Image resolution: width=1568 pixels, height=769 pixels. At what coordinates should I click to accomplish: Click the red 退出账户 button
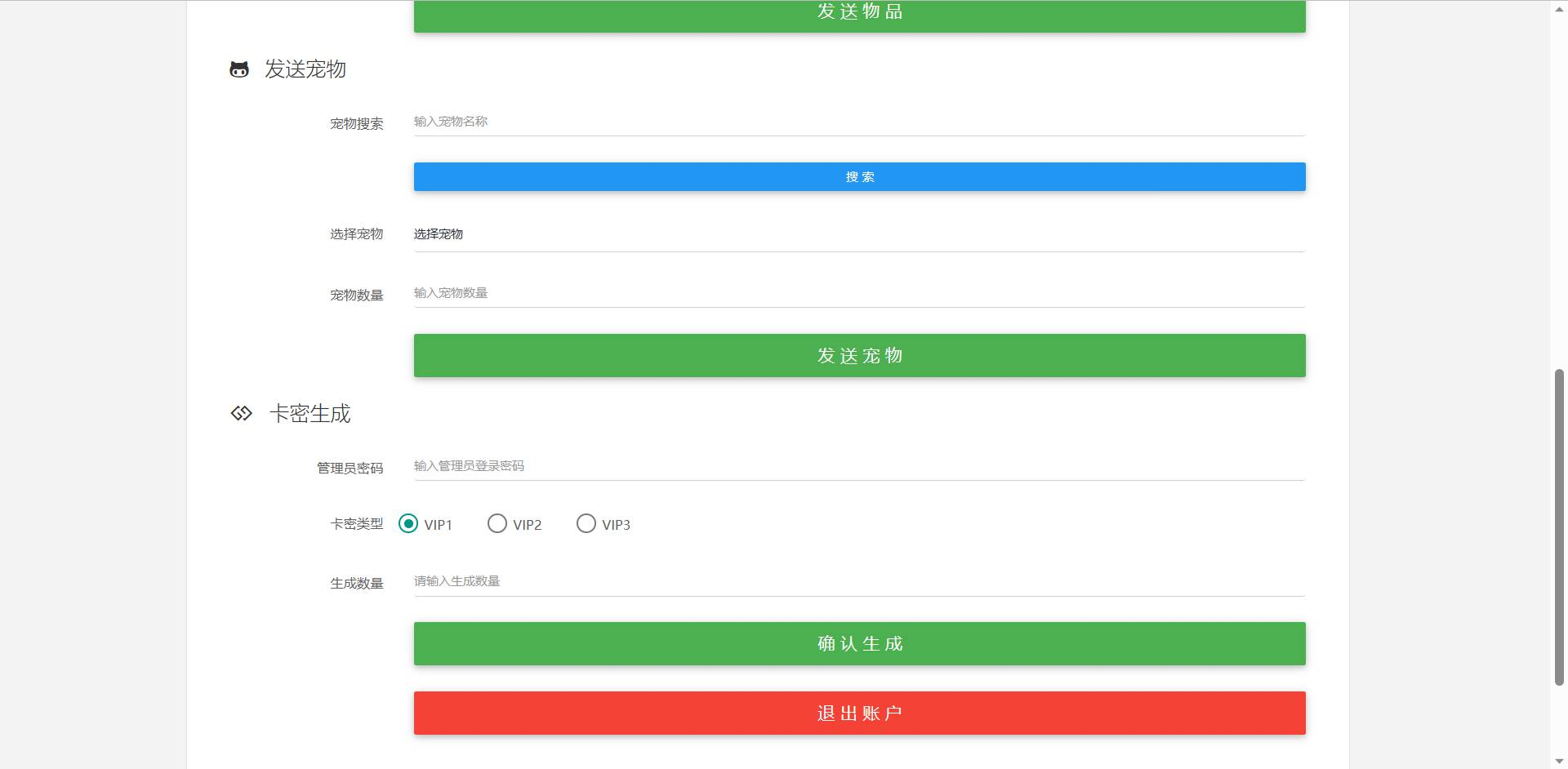859,713
